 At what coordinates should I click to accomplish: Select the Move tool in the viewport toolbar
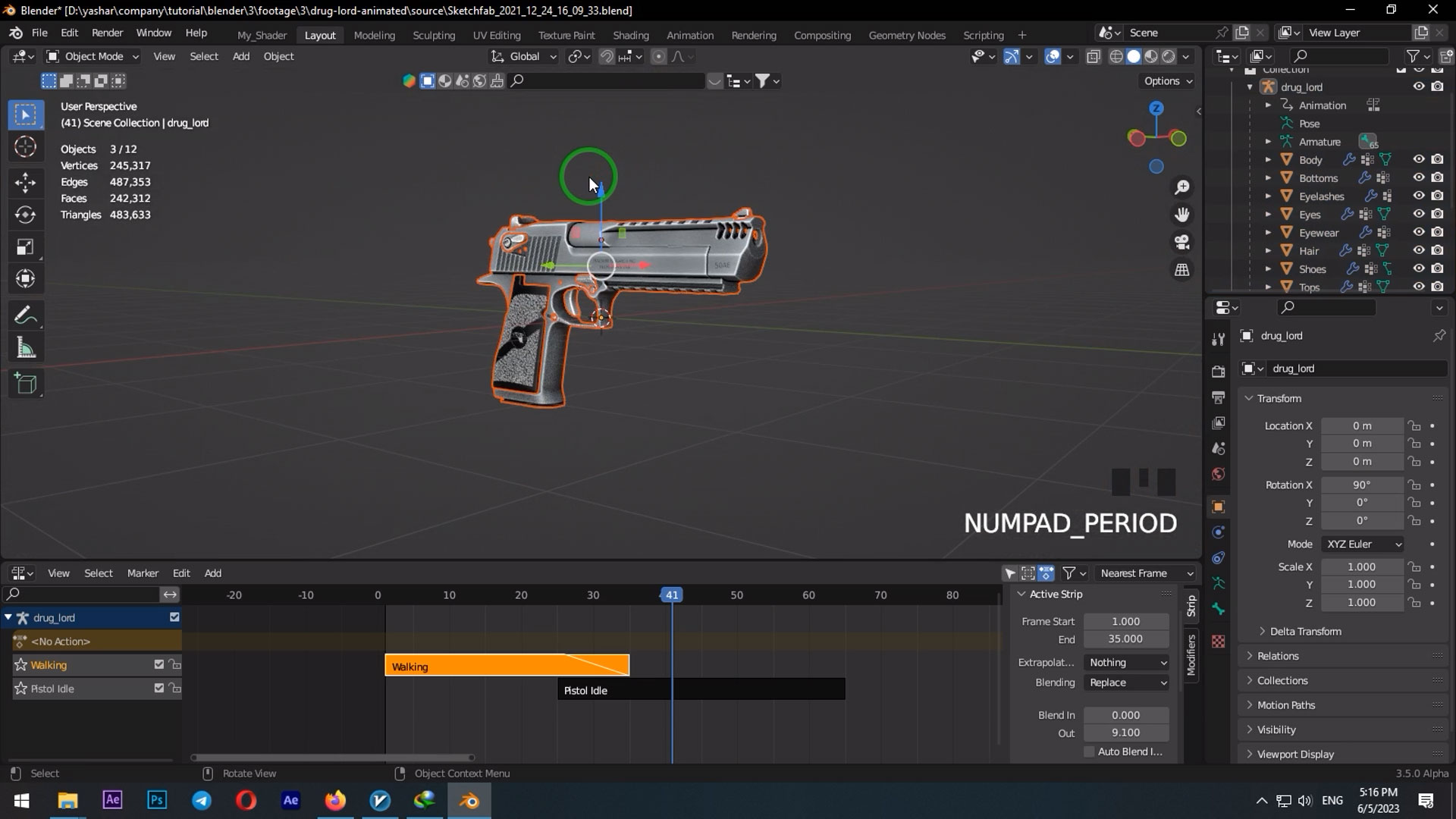(26, 183)
